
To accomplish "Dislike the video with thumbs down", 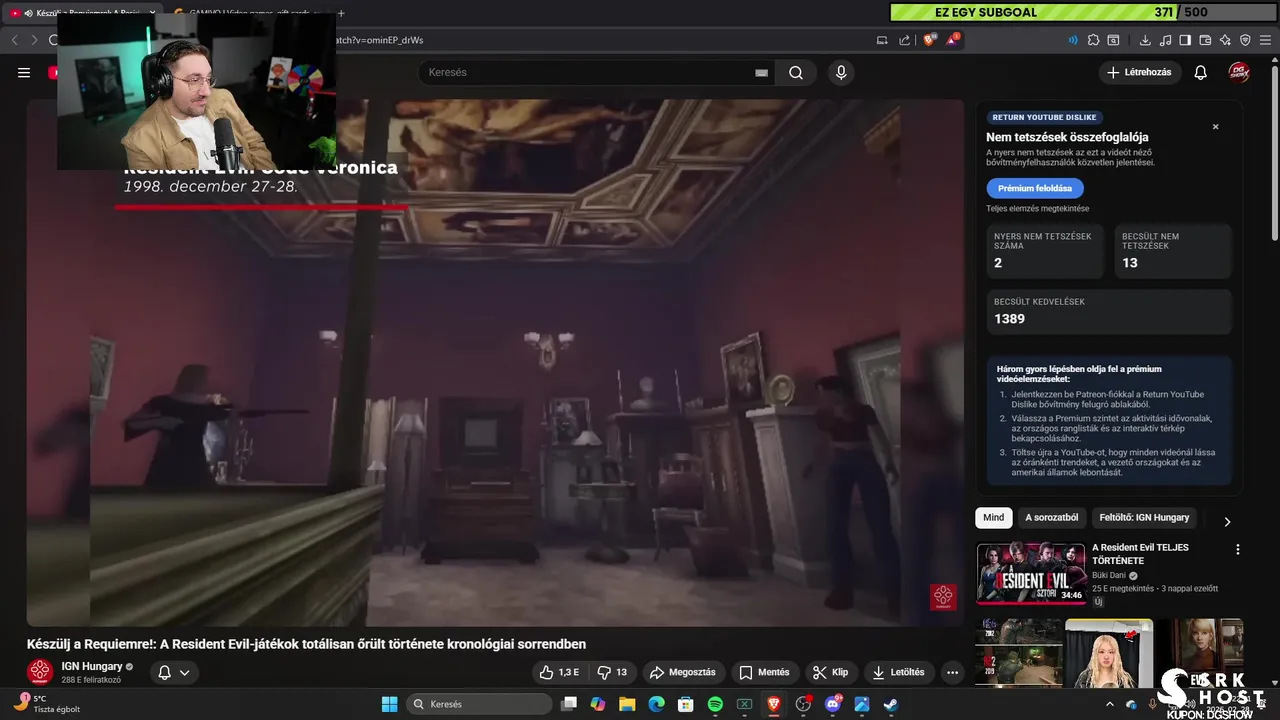I will tap(612, 672).
